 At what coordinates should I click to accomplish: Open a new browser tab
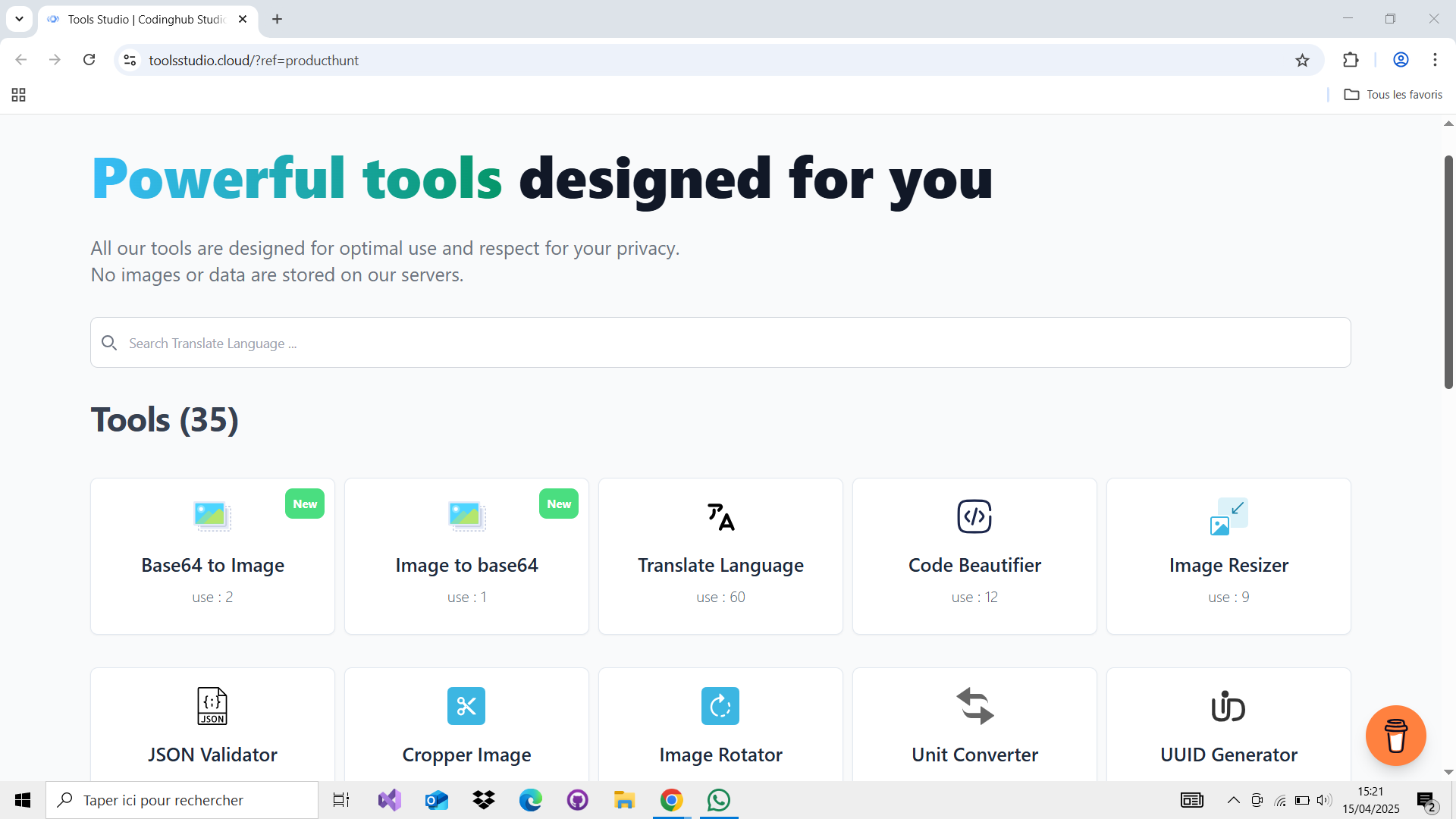click(x=278, y=19)
